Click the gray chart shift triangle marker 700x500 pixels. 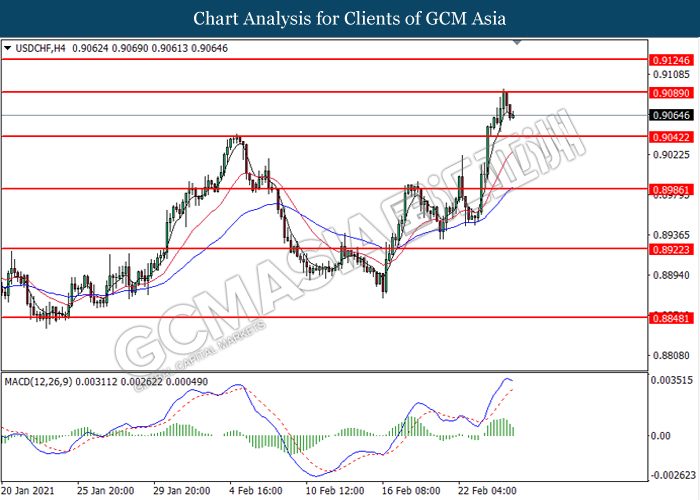517,43
